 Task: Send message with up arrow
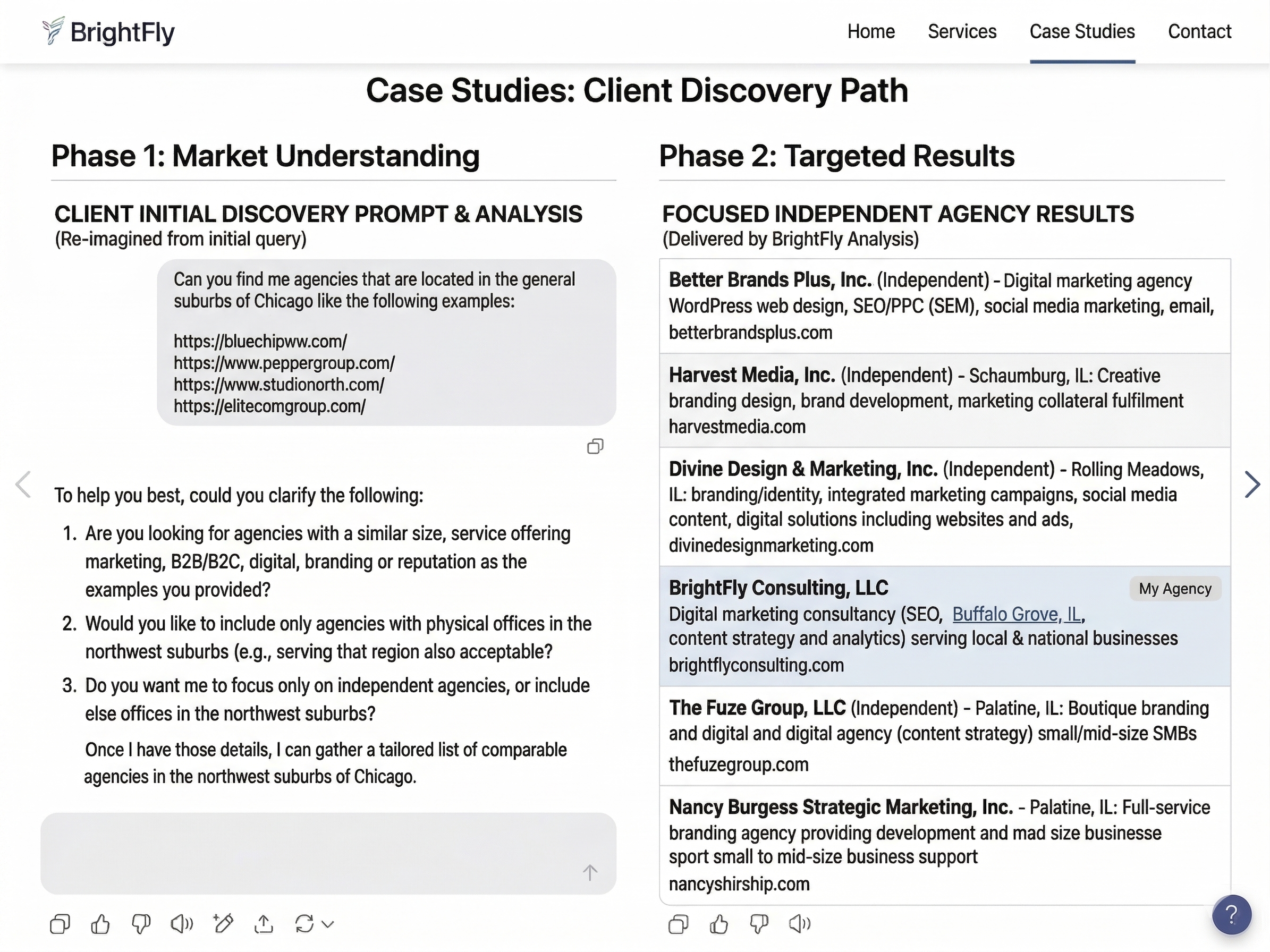(590, 873)
